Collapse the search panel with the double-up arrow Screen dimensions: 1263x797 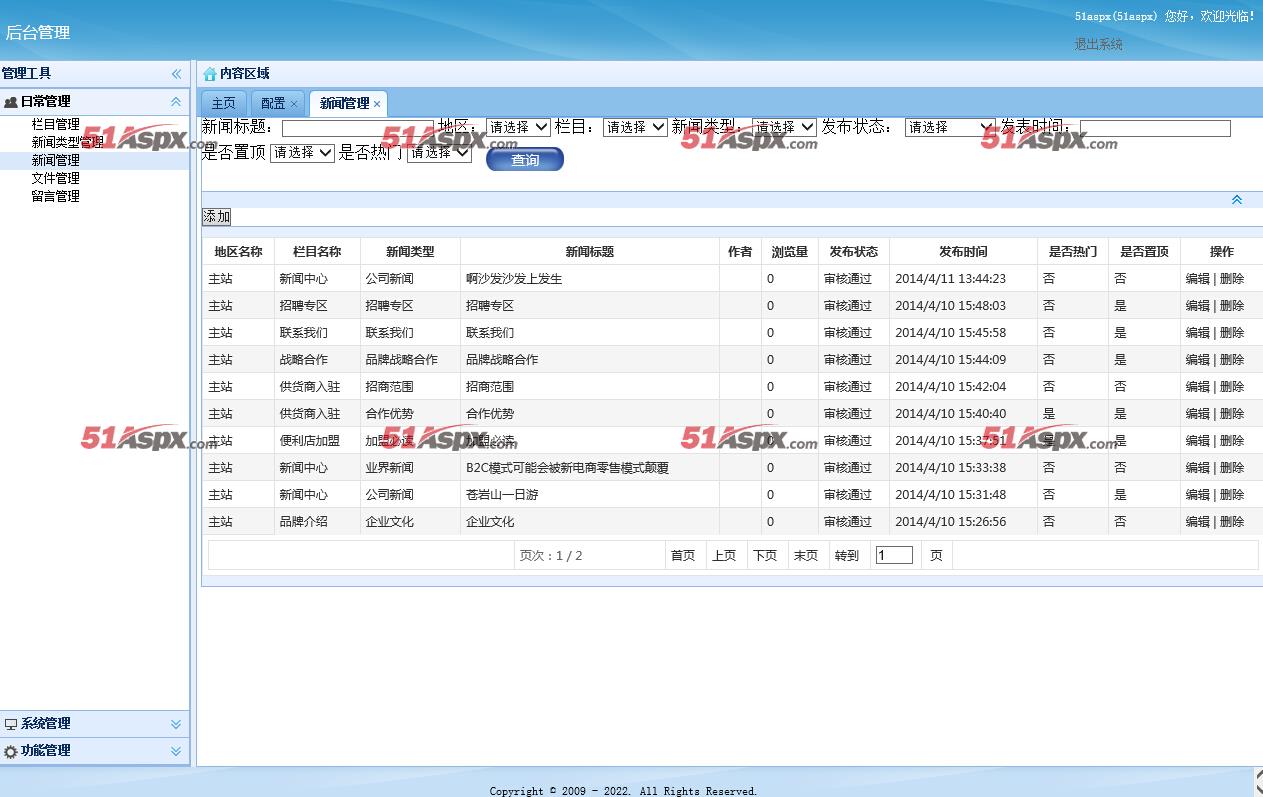[x=1236, y=200]
